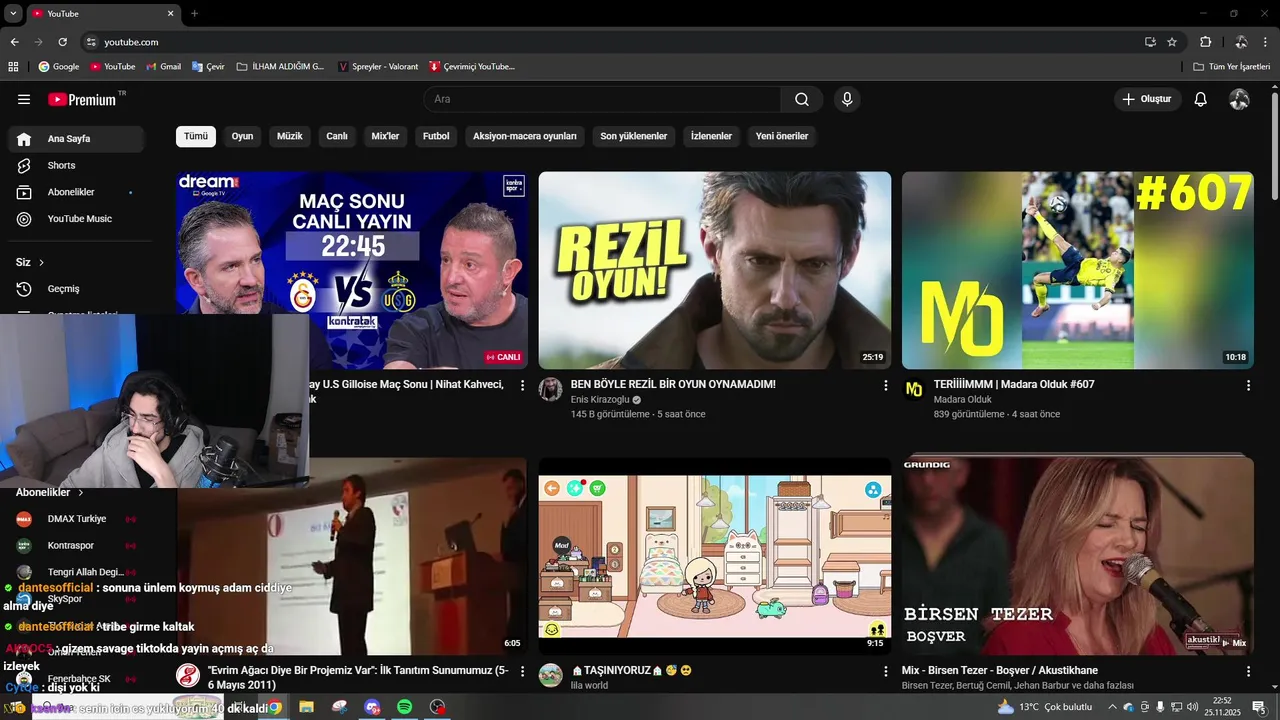
Task: Select the Tümü filter chip
Action: coord(196,136)
